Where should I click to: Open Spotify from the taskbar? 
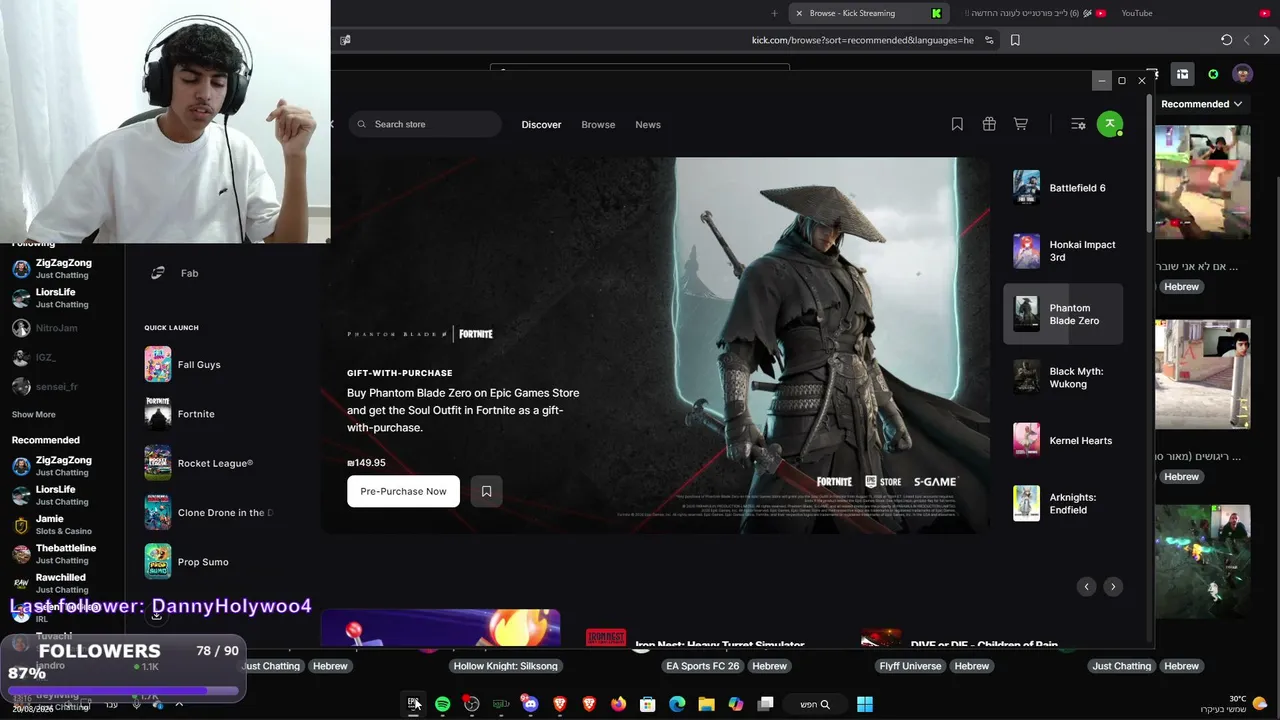point(442,704)
